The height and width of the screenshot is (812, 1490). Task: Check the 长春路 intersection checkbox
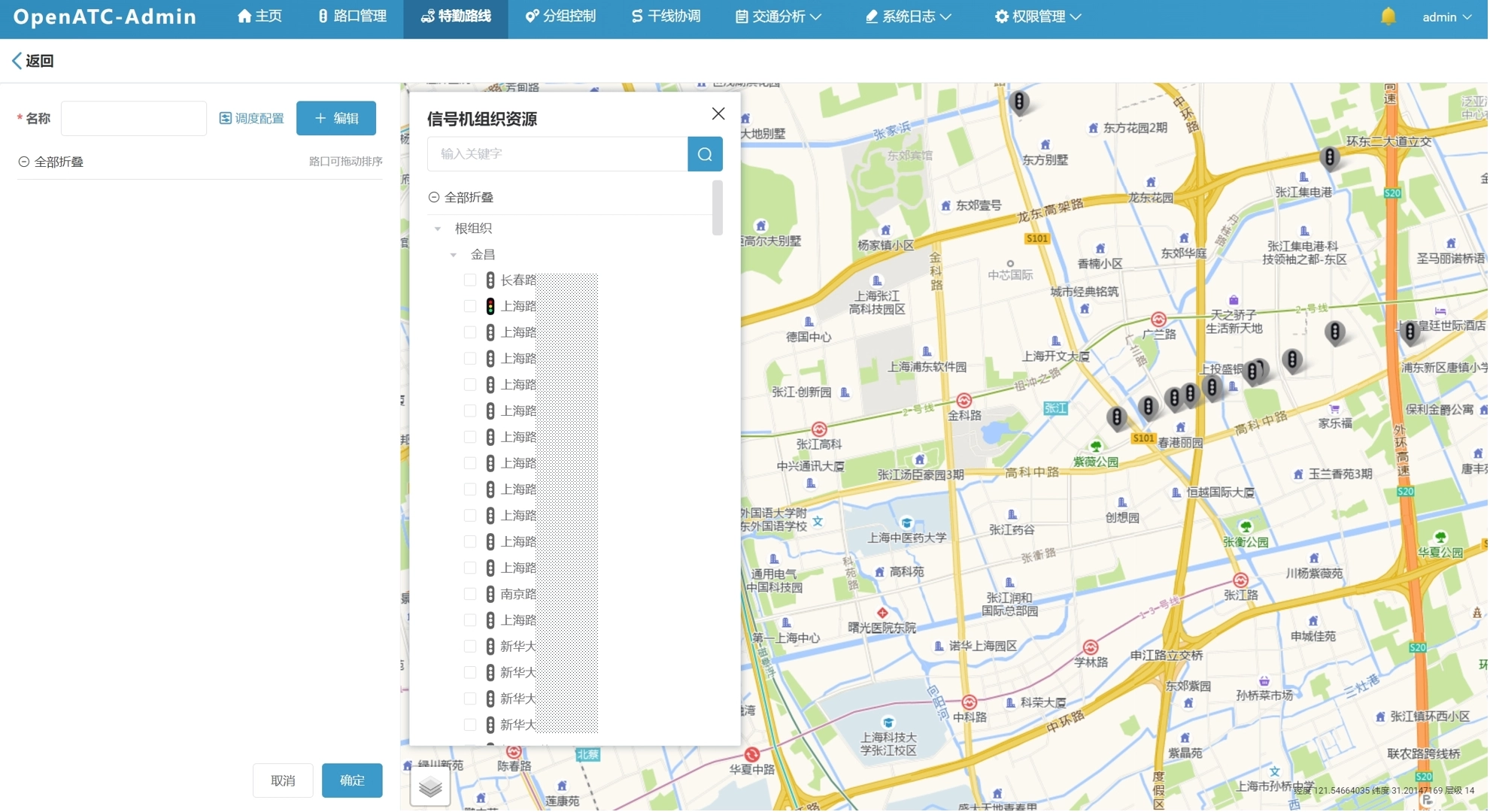pos(470,280)
